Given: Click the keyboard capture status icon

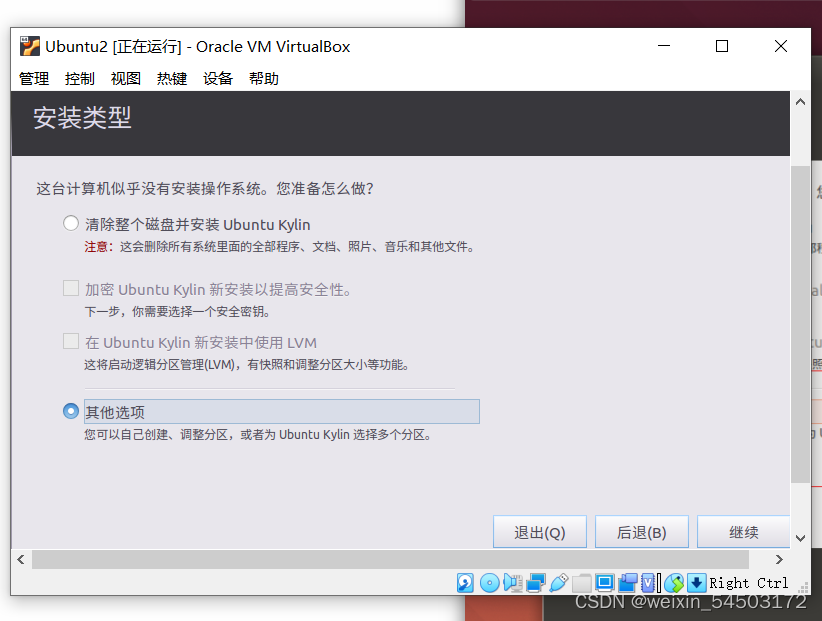Looking at the screenshot, I should coord(696,582).
